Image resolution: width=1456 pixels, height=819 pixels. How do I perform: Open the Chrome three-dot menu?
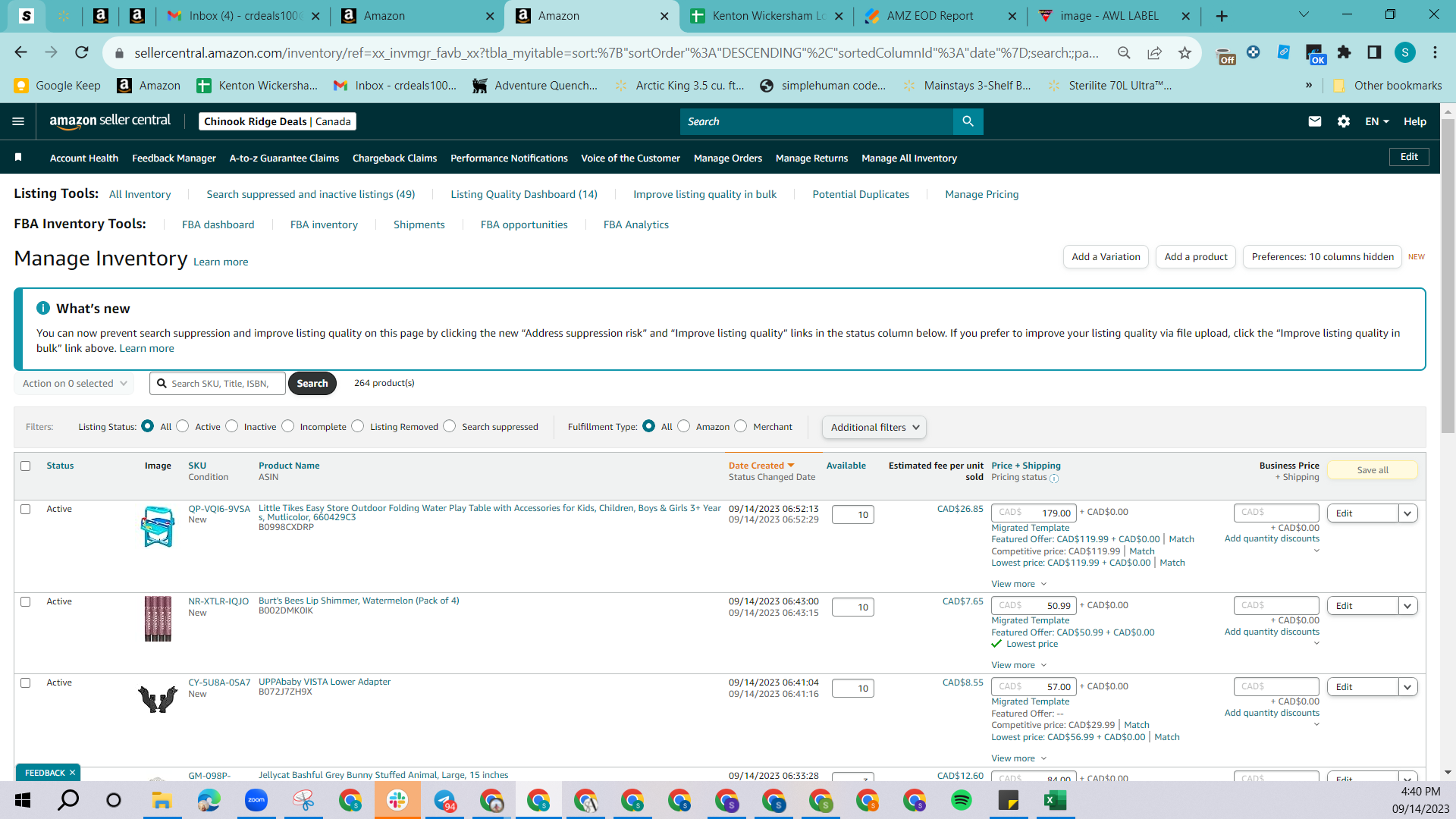pyautogui.click(x=1435, y=52)
